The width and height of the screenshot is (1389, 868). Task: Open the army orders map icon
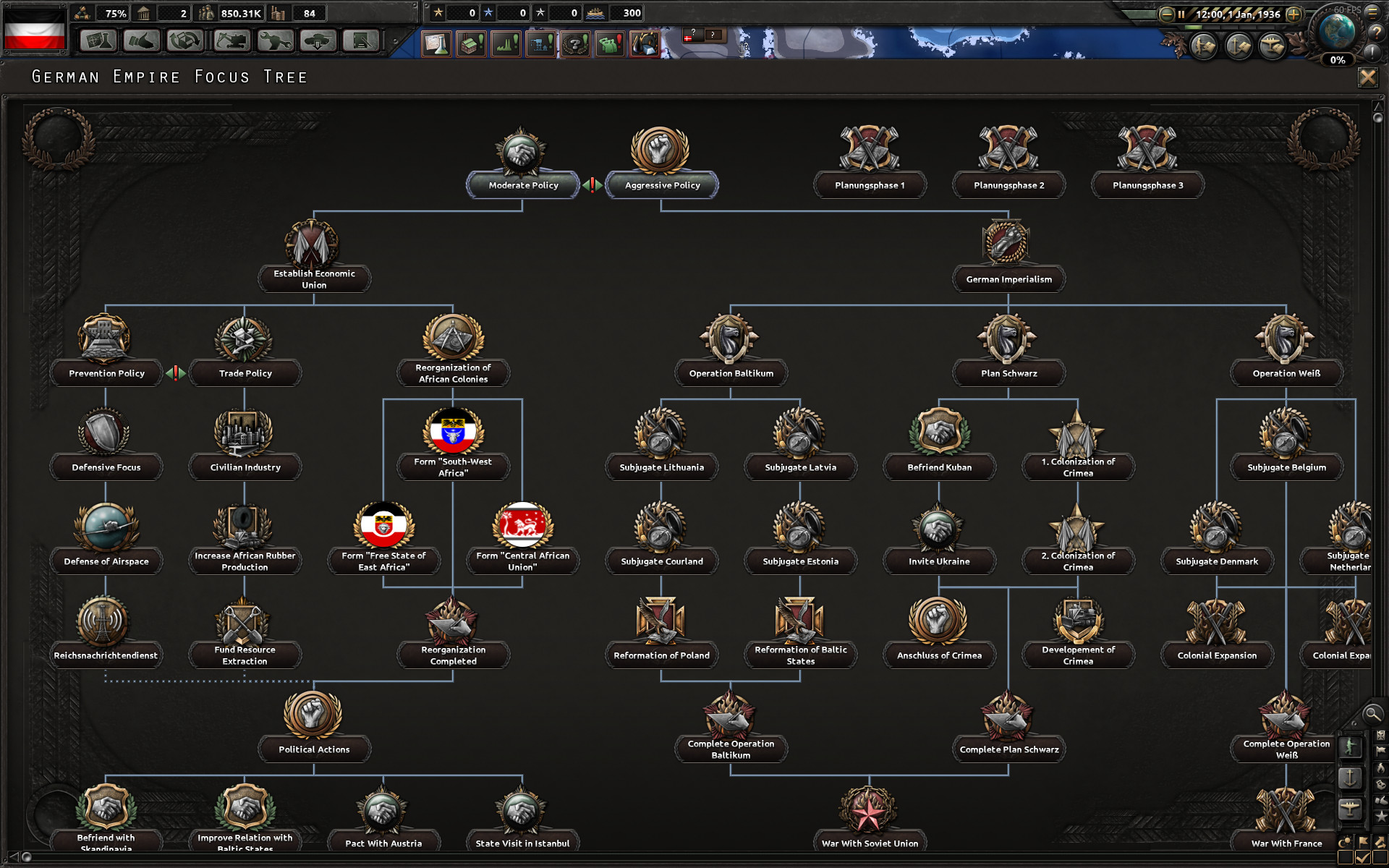click(x=1204, y=47)
